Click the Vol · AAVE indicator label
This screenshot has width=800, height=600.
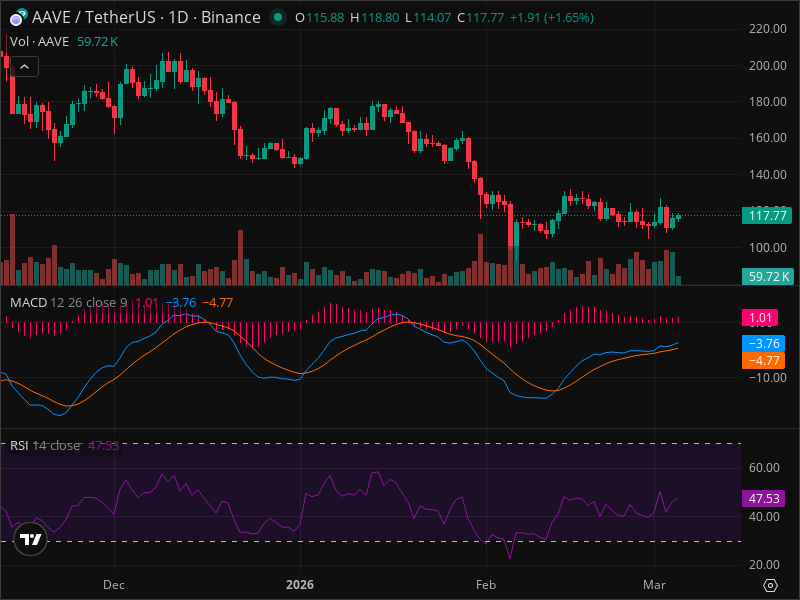coord(39,41)
